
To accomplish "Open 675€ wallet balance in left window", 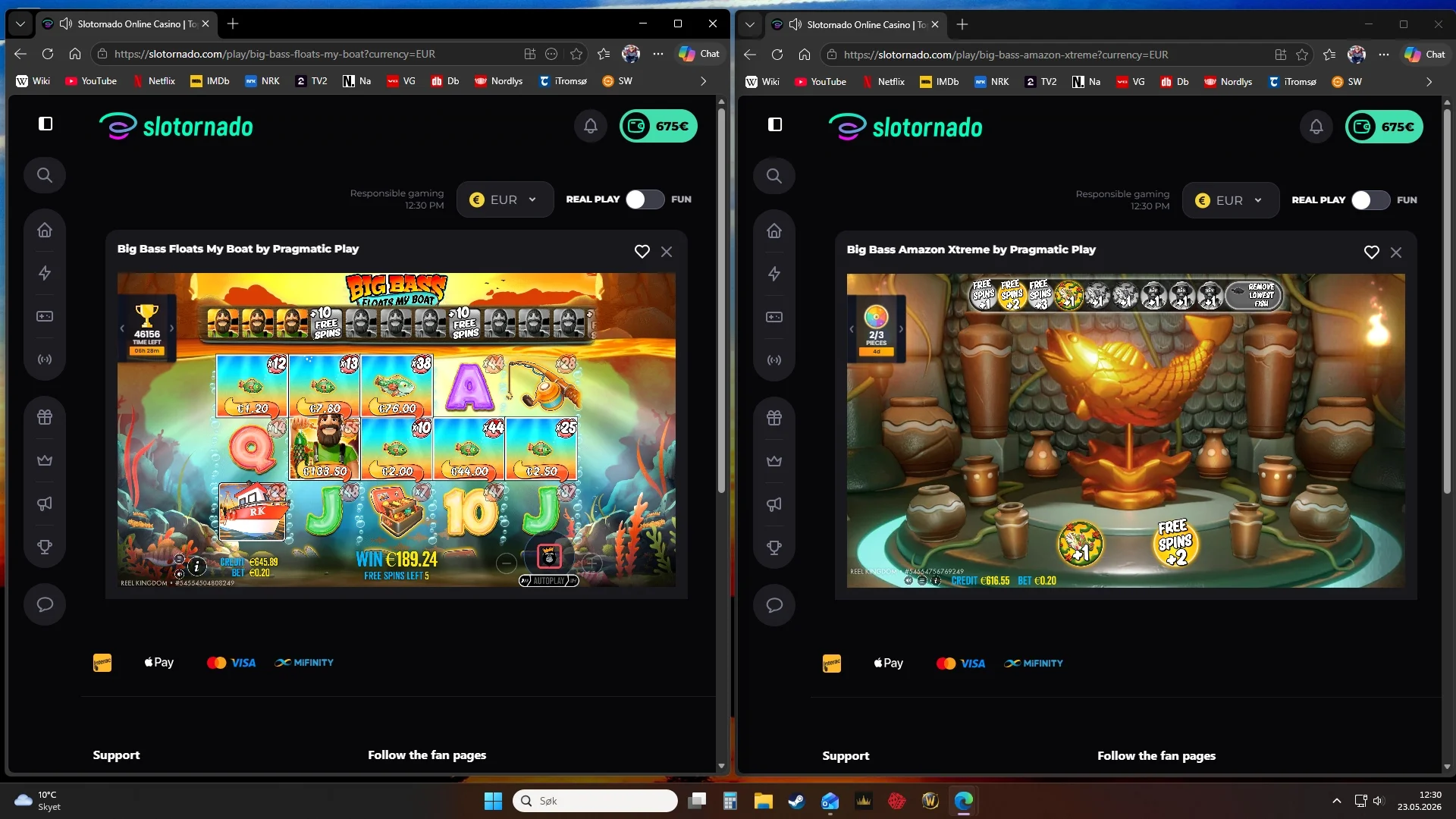I will click(658, 126).
